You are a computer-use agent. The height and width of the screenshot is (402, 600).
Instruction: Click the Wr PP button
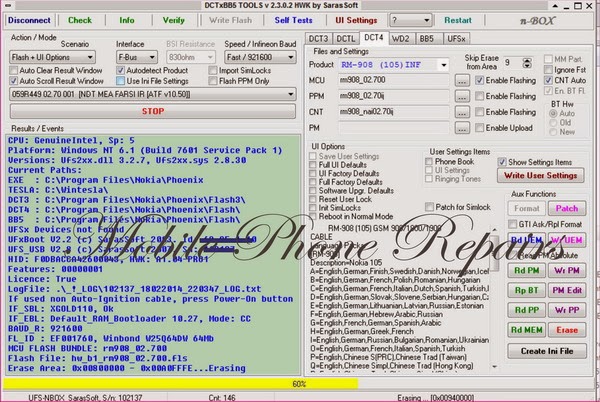coord(567,310)
